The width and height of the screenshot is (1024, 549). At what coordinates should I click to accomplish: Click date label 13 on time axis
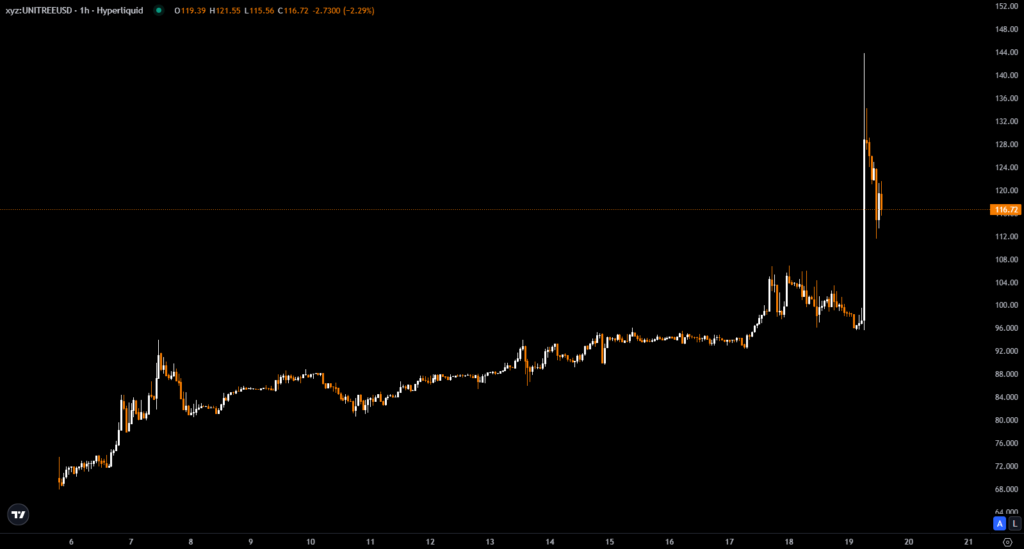click(490, 542)
